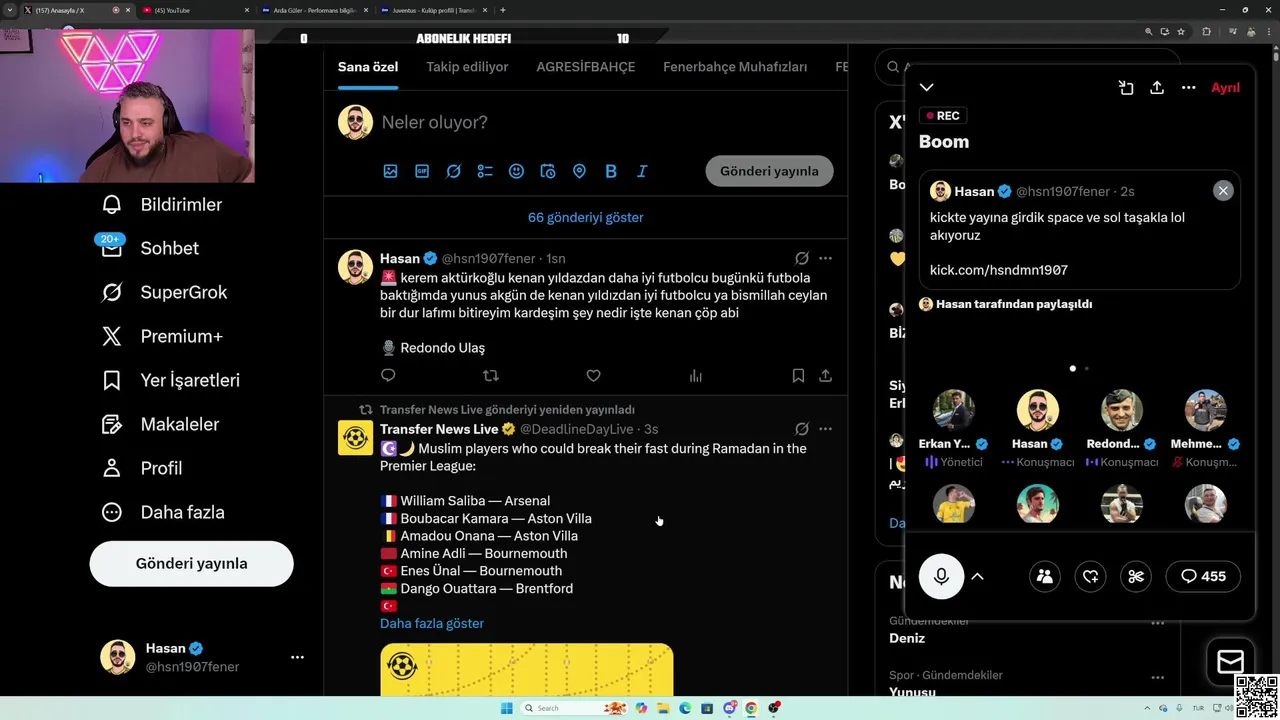Switch to the YouTube browser tab

point(195,10)
